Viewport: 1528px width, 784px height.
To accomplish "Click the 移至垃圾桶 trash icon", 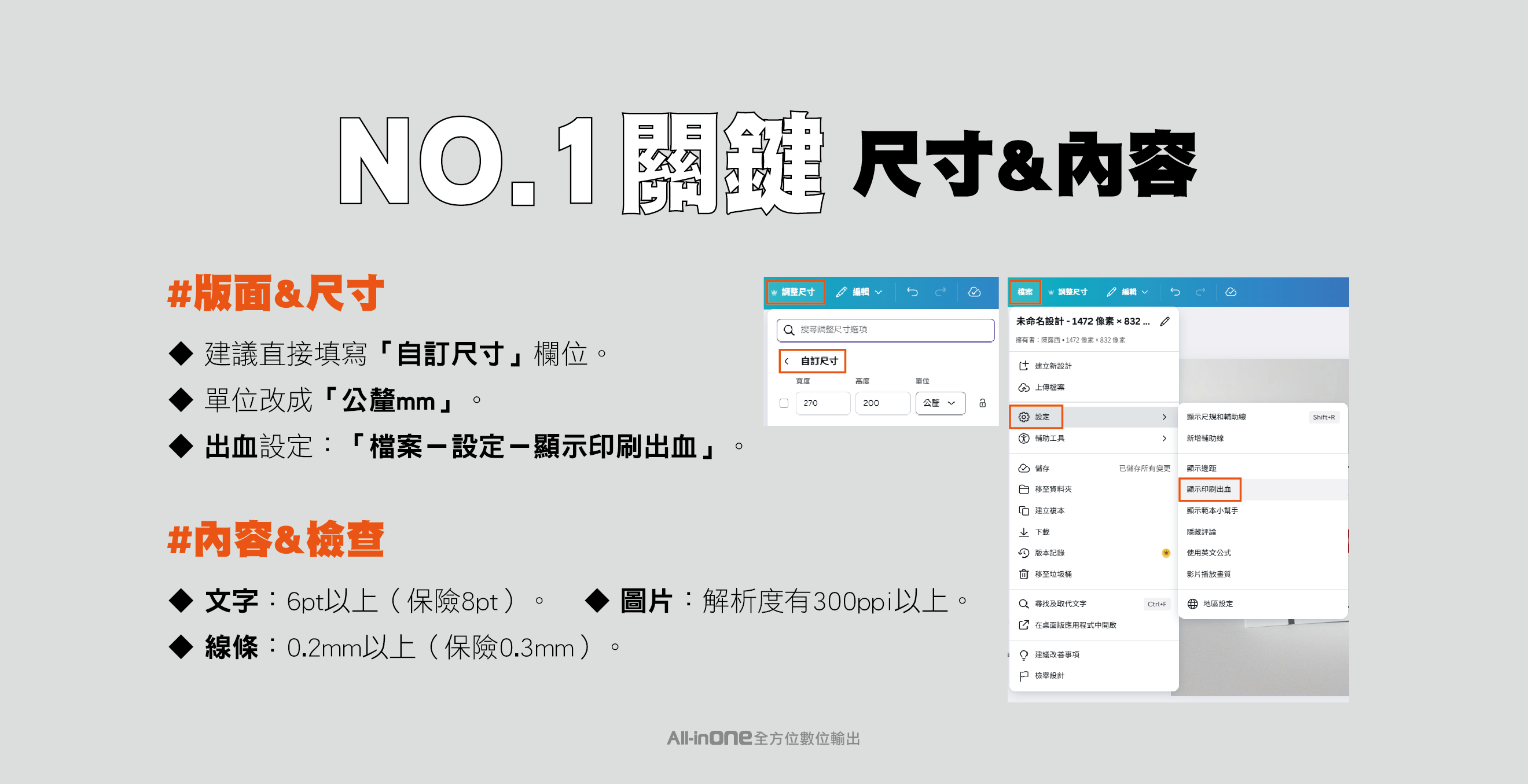I will [x=1024, y=574].
